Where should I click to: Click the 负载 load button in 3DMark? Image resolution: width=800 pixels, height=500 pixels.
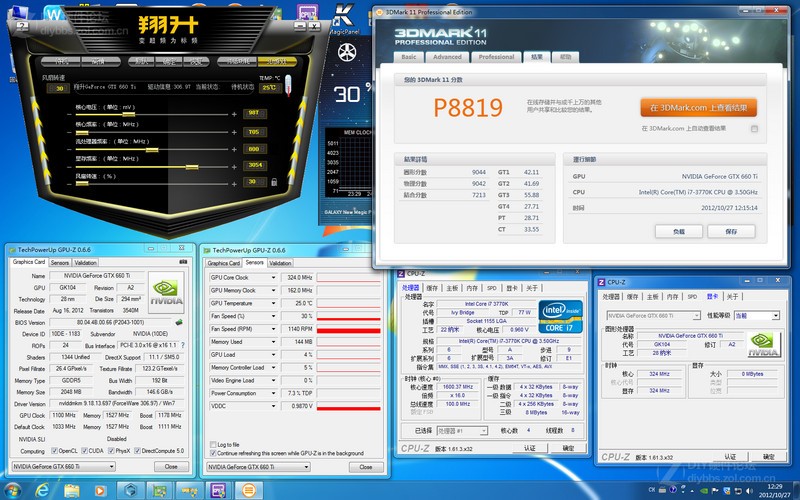(x=679, y=232)
